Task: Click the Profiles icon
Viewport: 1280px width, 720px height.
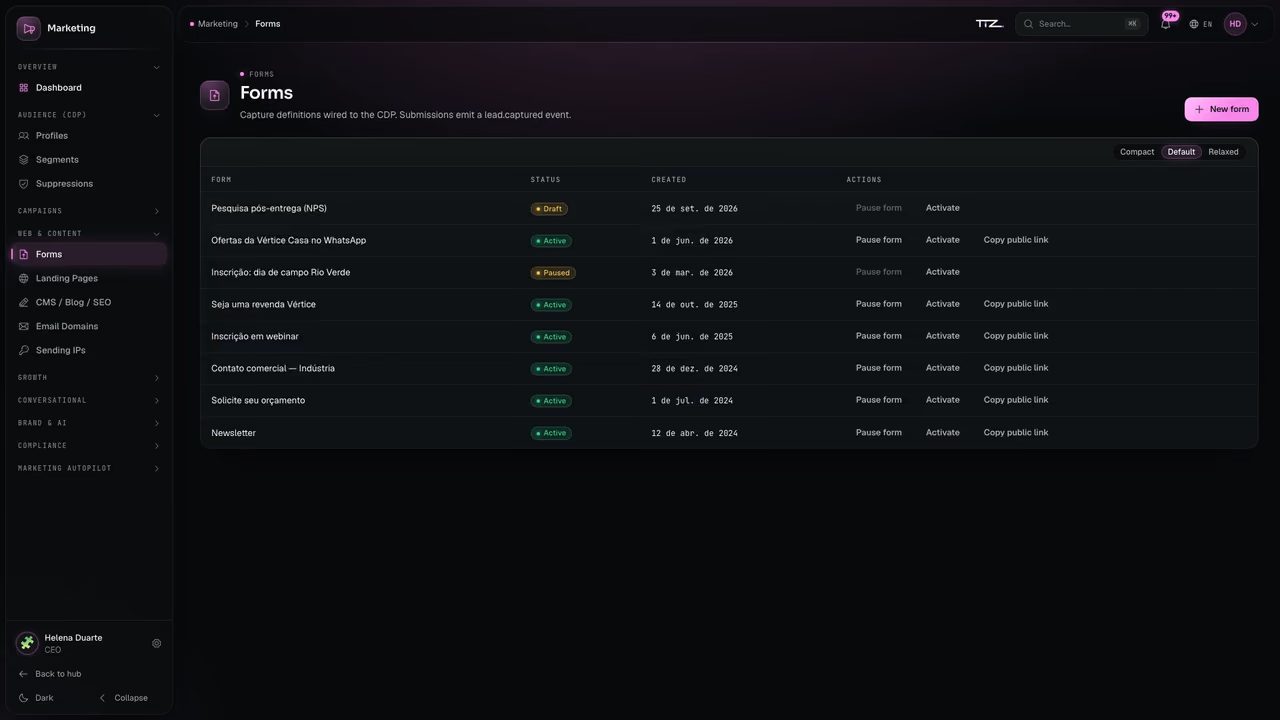Action: 24,136
